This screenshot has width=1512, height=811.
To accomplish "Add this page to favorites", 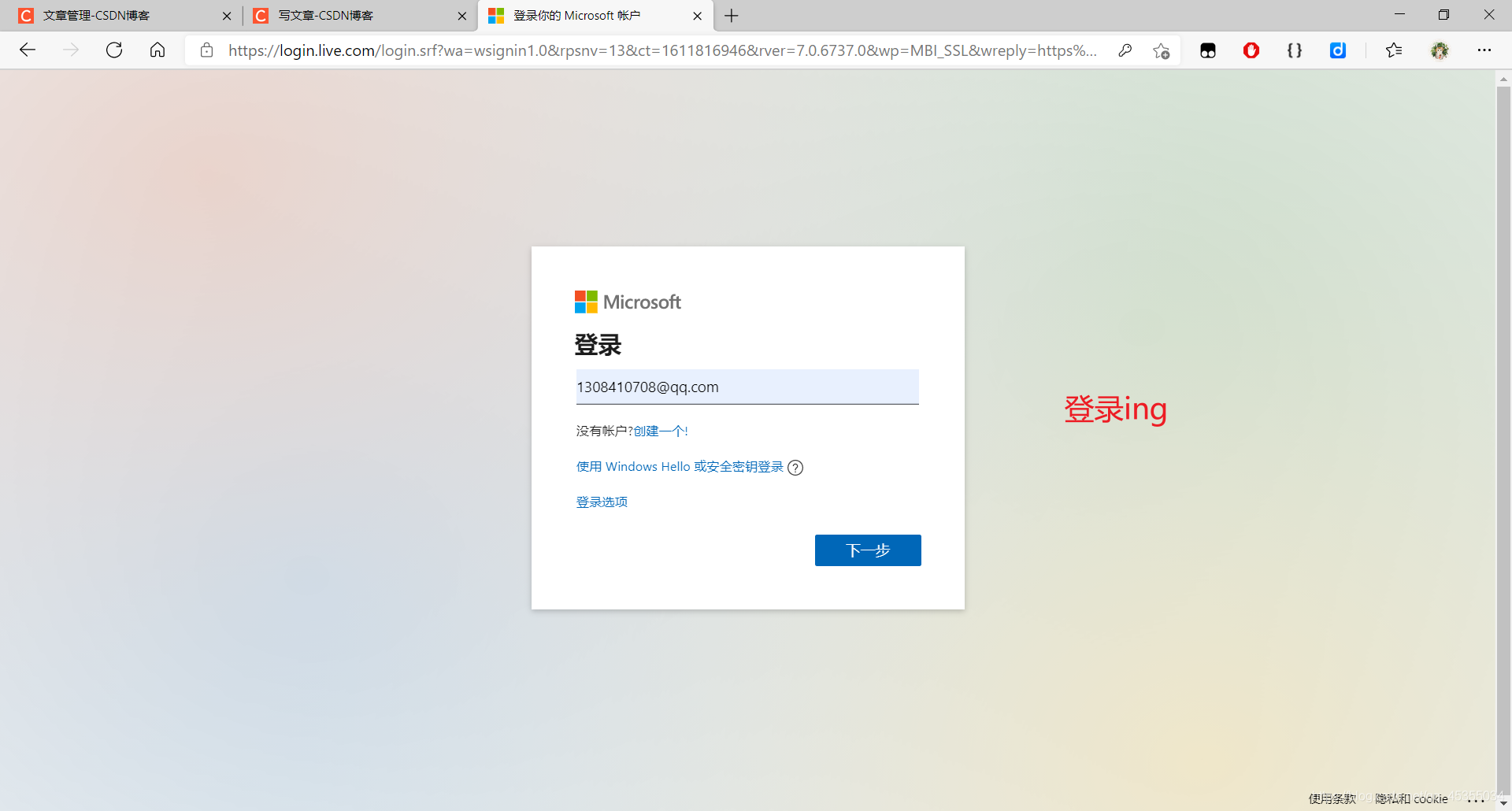I will (x=1161, y=50).
